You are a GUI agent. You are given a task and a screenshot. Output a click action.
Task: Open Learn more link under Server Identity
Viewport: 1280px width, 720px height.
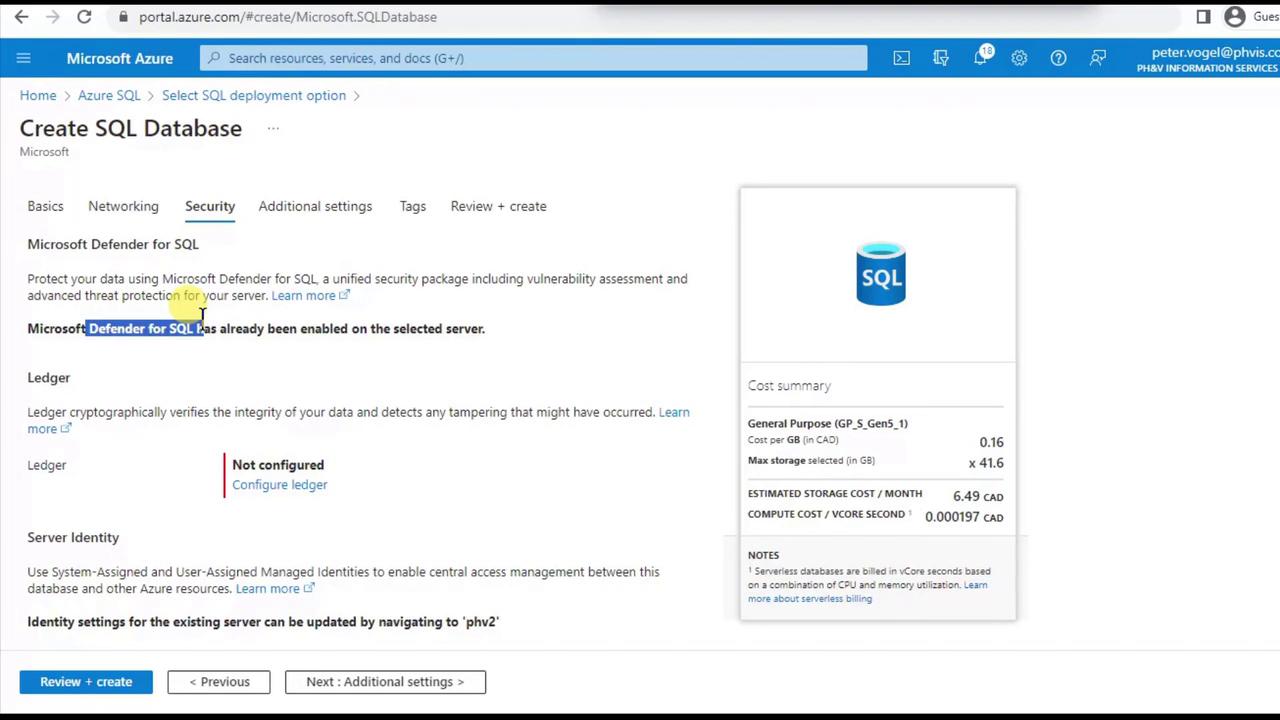click(274, 588)
